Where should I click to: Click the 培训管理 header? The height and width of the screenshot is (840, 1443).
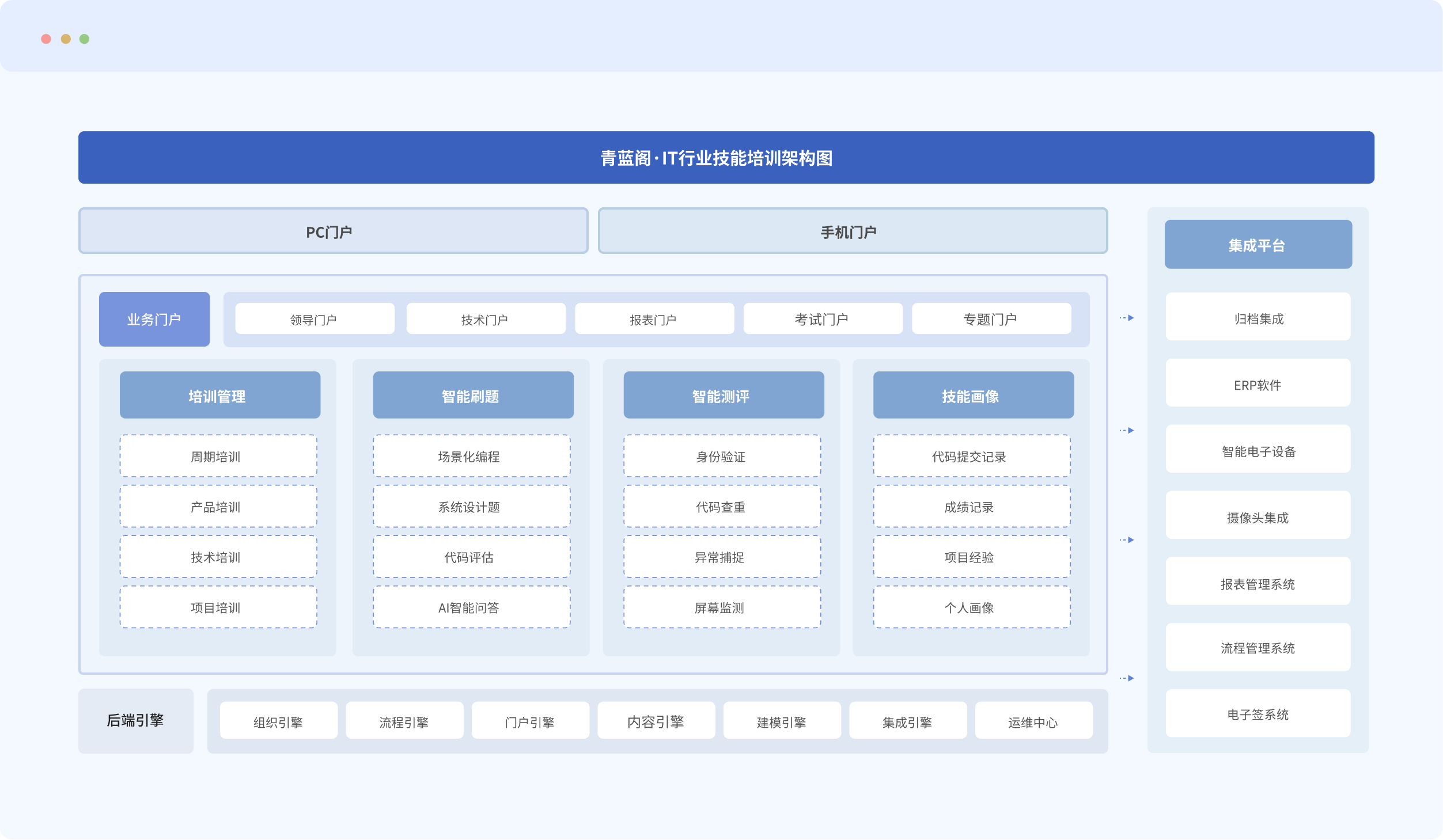[219, 396]
